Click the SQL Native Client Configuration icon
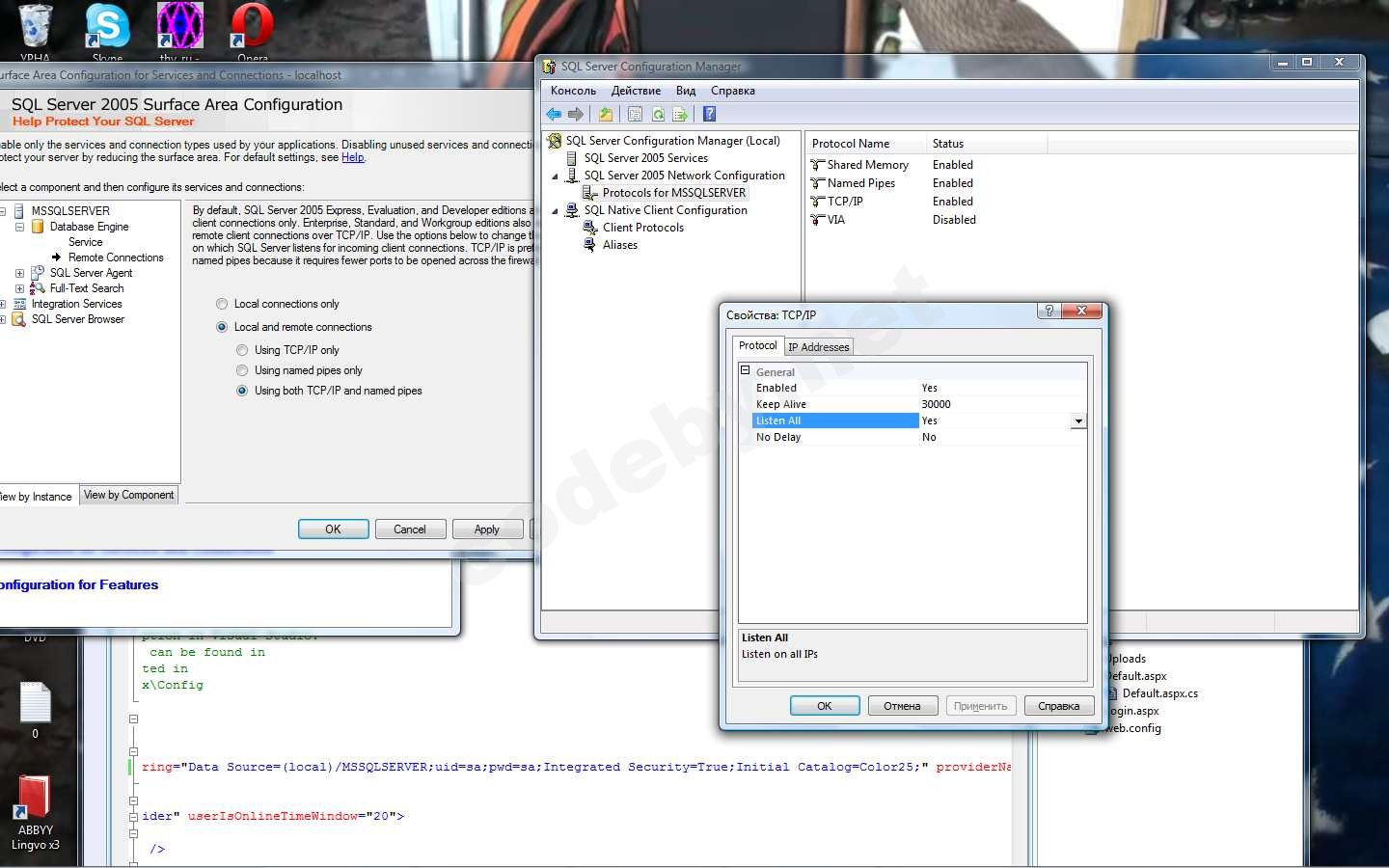Viewport: 1389px width, 868px height. 572,210
